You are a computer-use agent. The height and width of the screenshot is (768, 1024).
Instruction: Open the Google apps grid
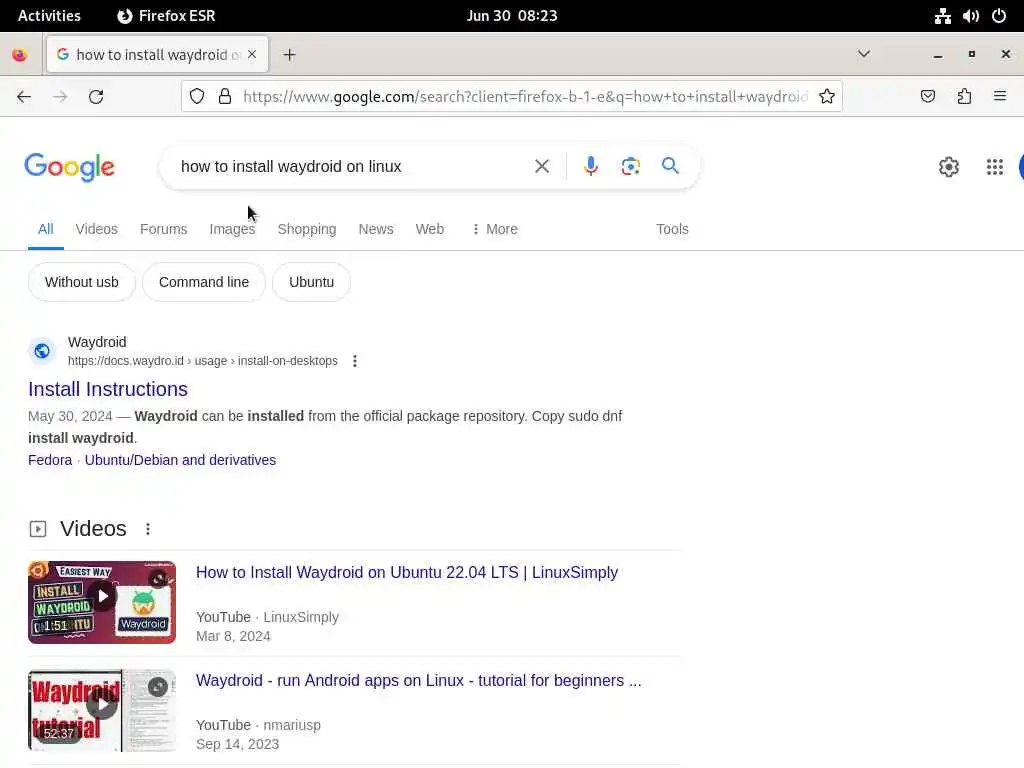pos(995,167)
